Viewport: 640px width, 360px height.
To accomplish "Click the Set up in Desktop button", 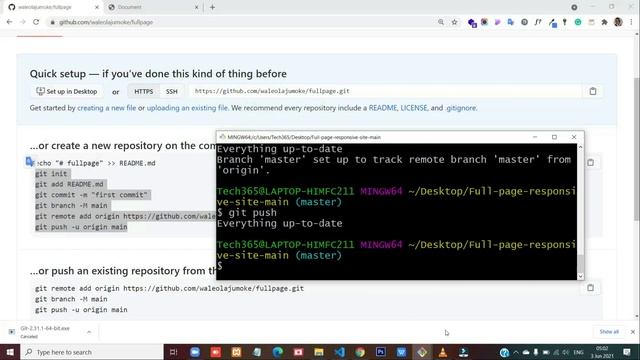I will 67,91.
